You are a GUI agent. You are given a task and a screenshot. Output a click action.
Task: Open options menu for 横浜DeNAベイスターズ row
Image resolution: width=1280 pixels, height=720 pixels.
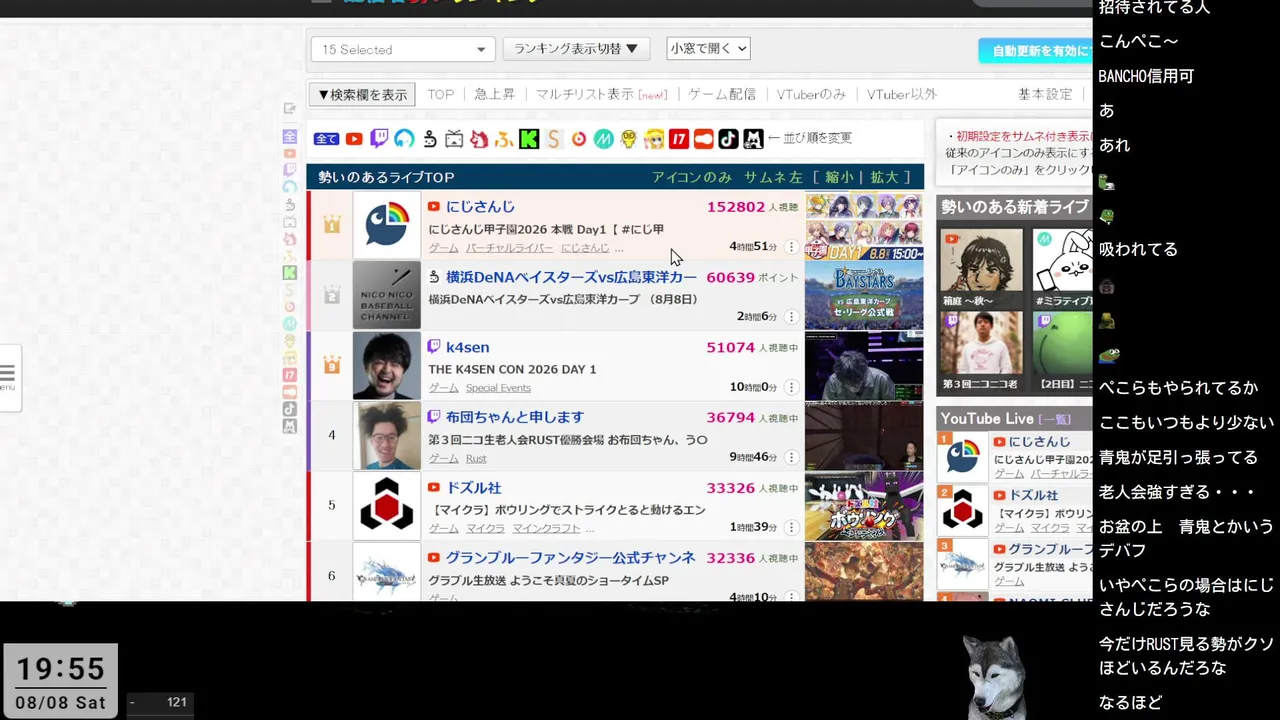click(791, 317)
